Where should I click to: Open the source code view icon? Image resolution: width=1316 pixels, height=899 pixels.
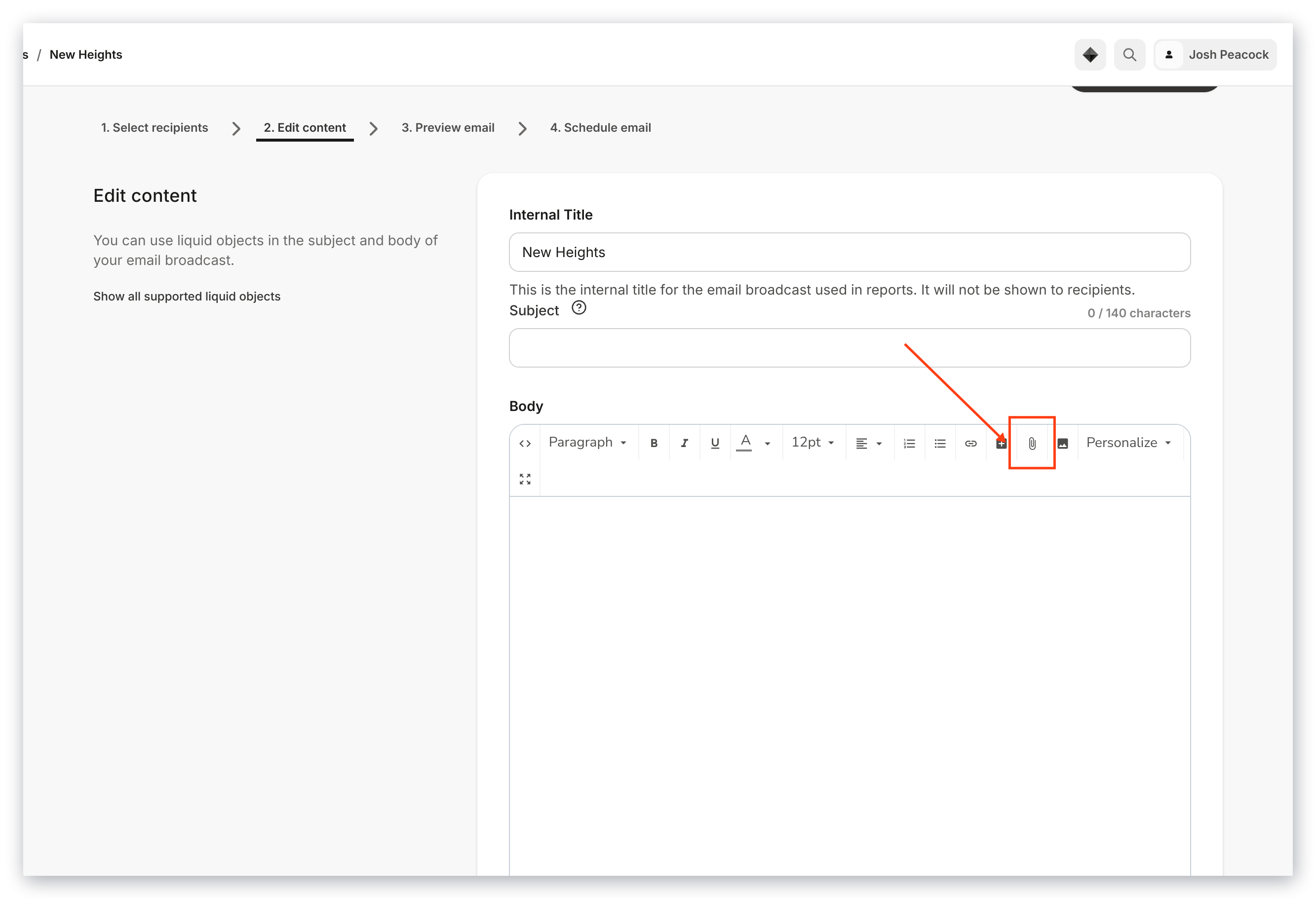point(525,443)
